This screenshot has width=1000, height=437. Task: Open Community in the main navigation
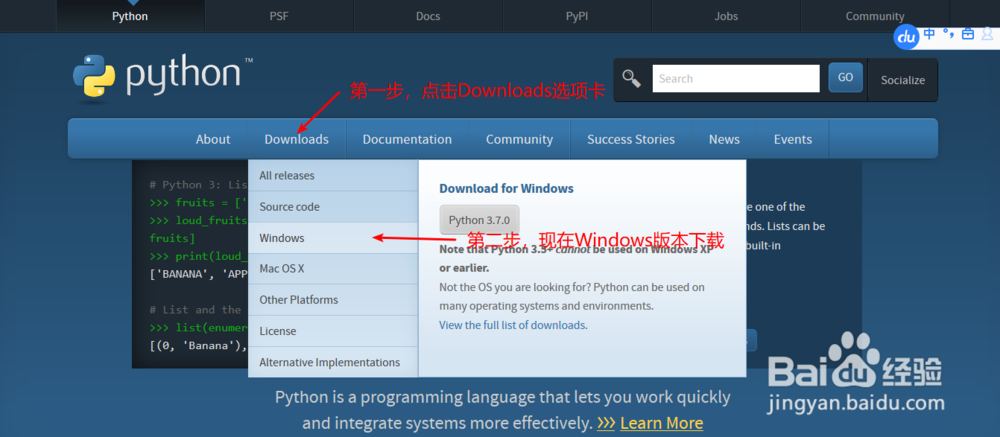519,139
